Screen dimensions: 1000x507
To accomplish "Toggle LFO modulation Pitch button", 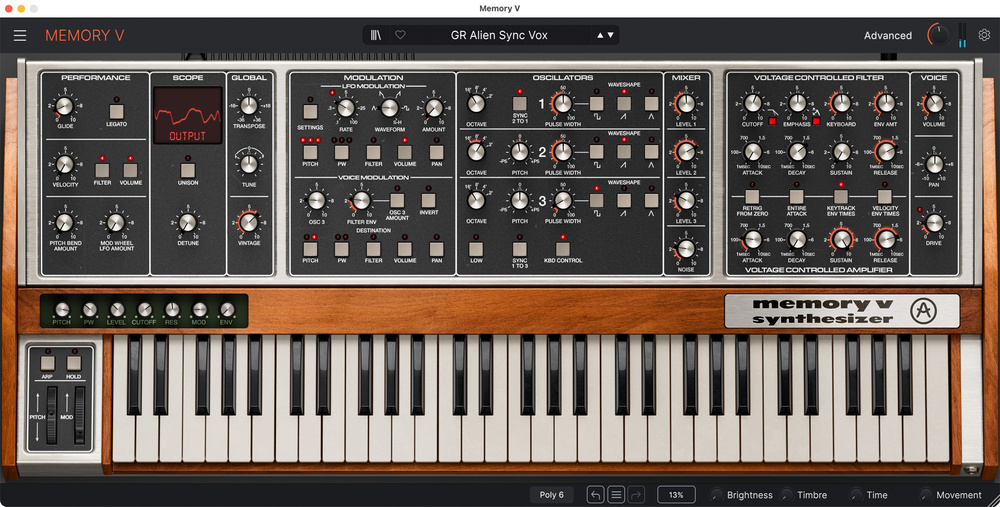I will (x=310, y=152).
